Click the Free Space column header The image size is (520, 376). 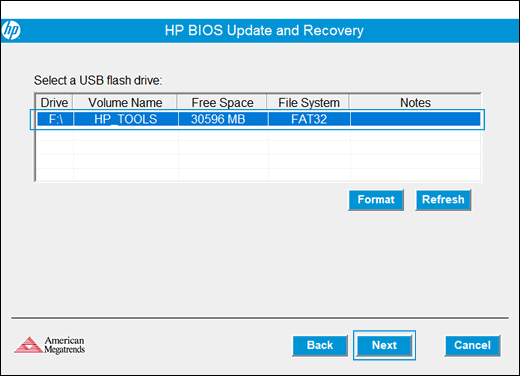coord(222,102)
